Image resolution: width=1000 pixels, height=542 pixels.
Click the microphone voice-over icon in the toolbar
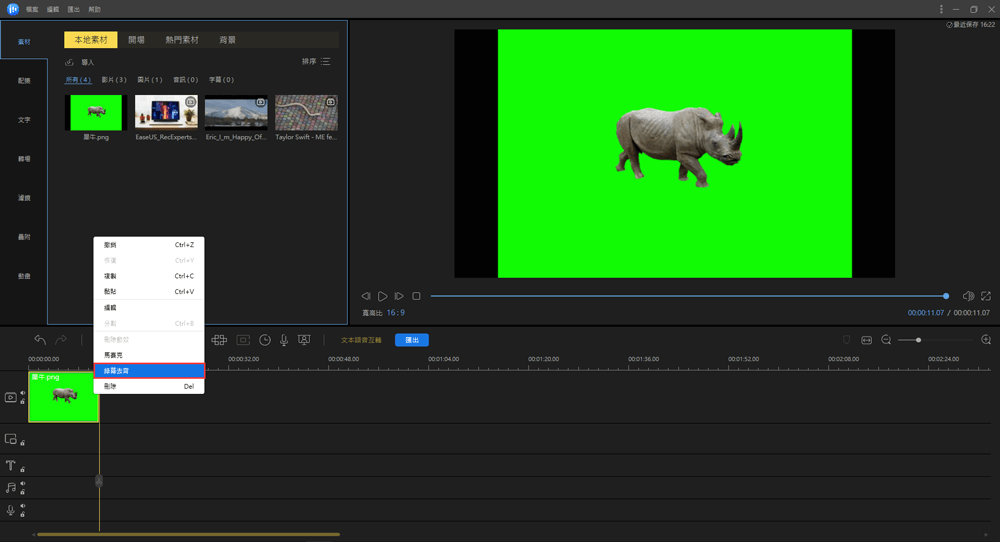click(x=284, y=340)
